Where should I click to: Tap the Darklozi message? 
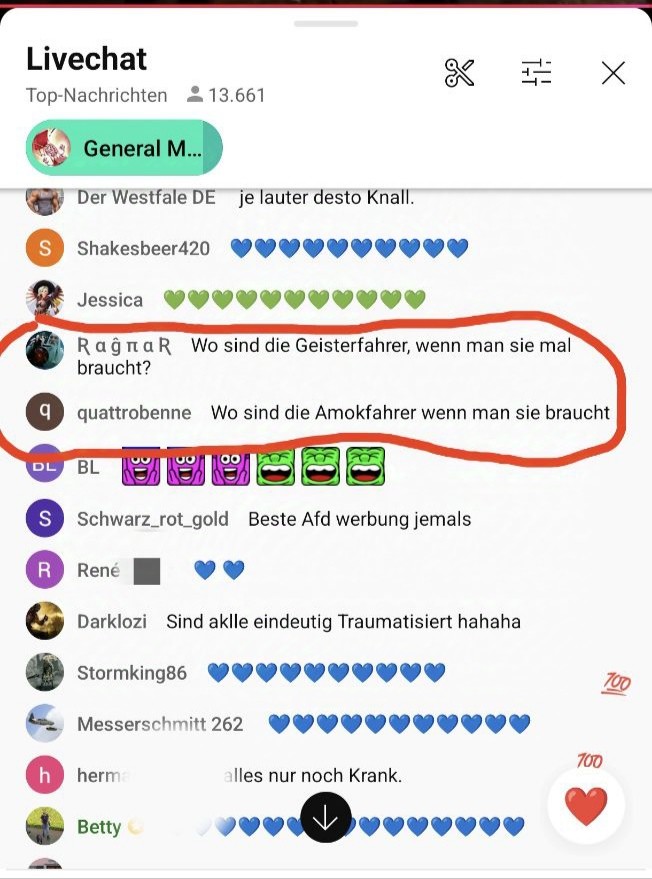point(343,622)
